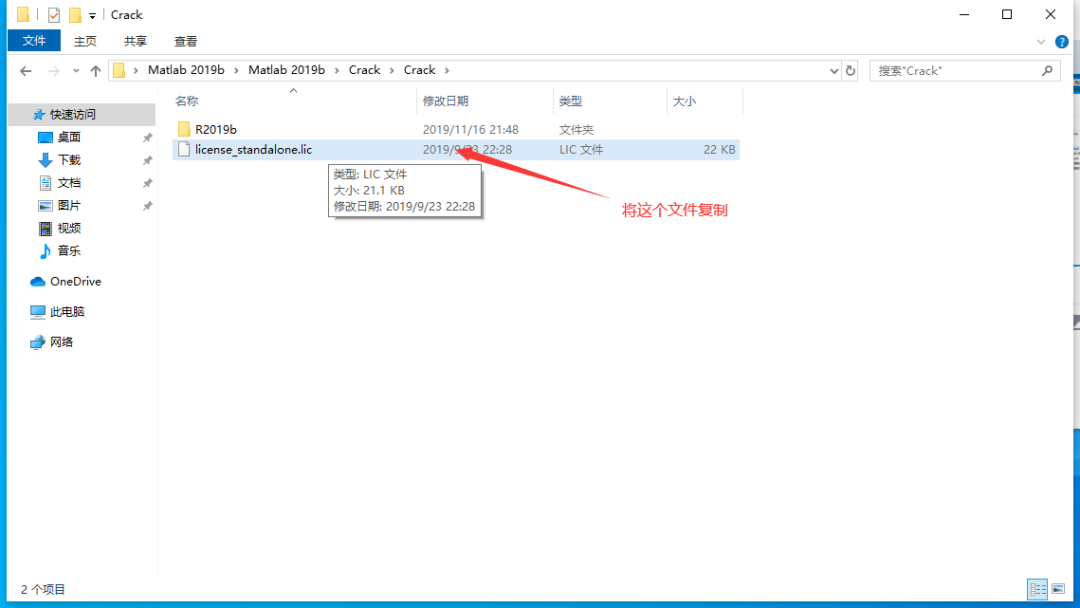Click the back navigation arrow
The width and height of the screenshot is (1080, 608).
(x=25, y=70)
